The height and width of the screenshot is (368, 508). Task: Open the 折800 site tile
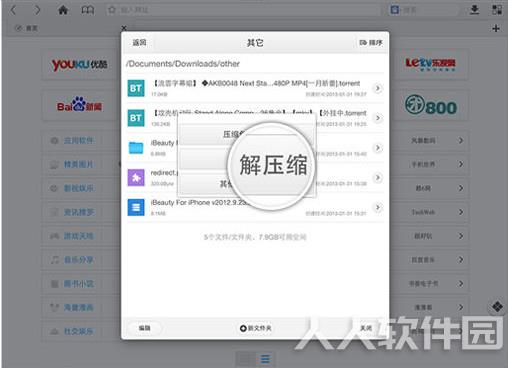(430, 106)
